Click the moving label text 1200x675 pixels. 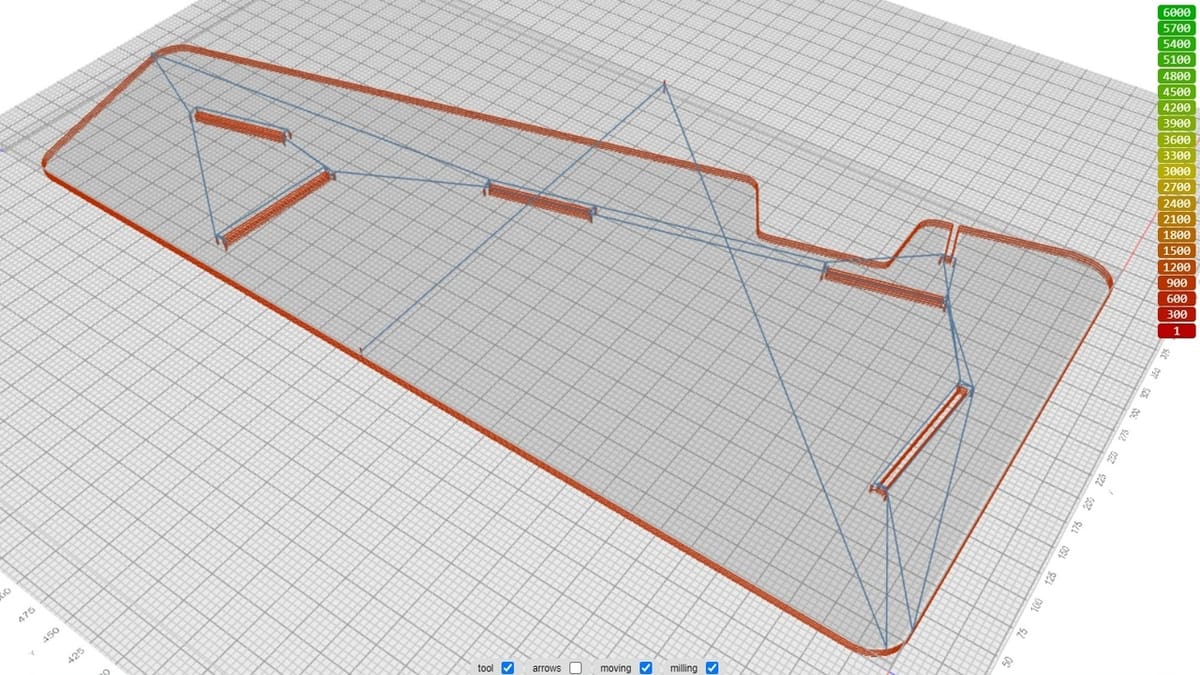pyautogui.click(x=616, y=667)
